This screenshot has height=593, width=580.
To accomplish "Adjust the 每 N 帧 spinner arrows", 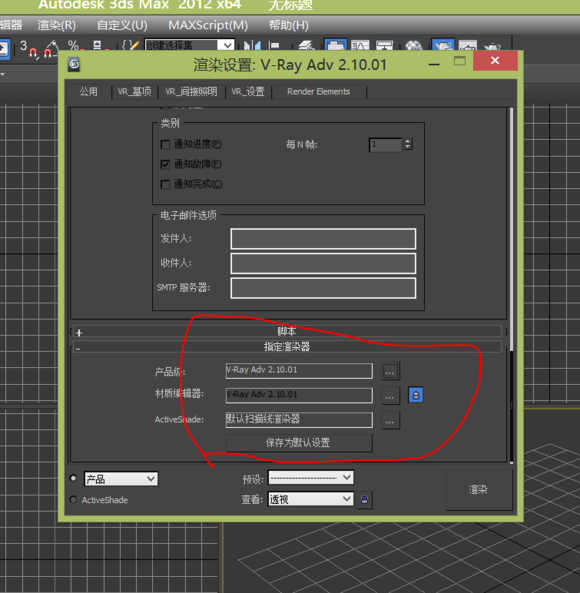I will 408,144.
